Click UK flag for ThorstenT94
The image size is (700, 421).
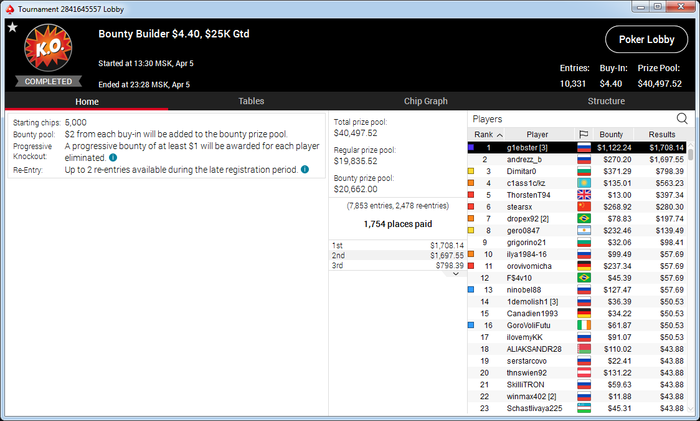[583, 195]
